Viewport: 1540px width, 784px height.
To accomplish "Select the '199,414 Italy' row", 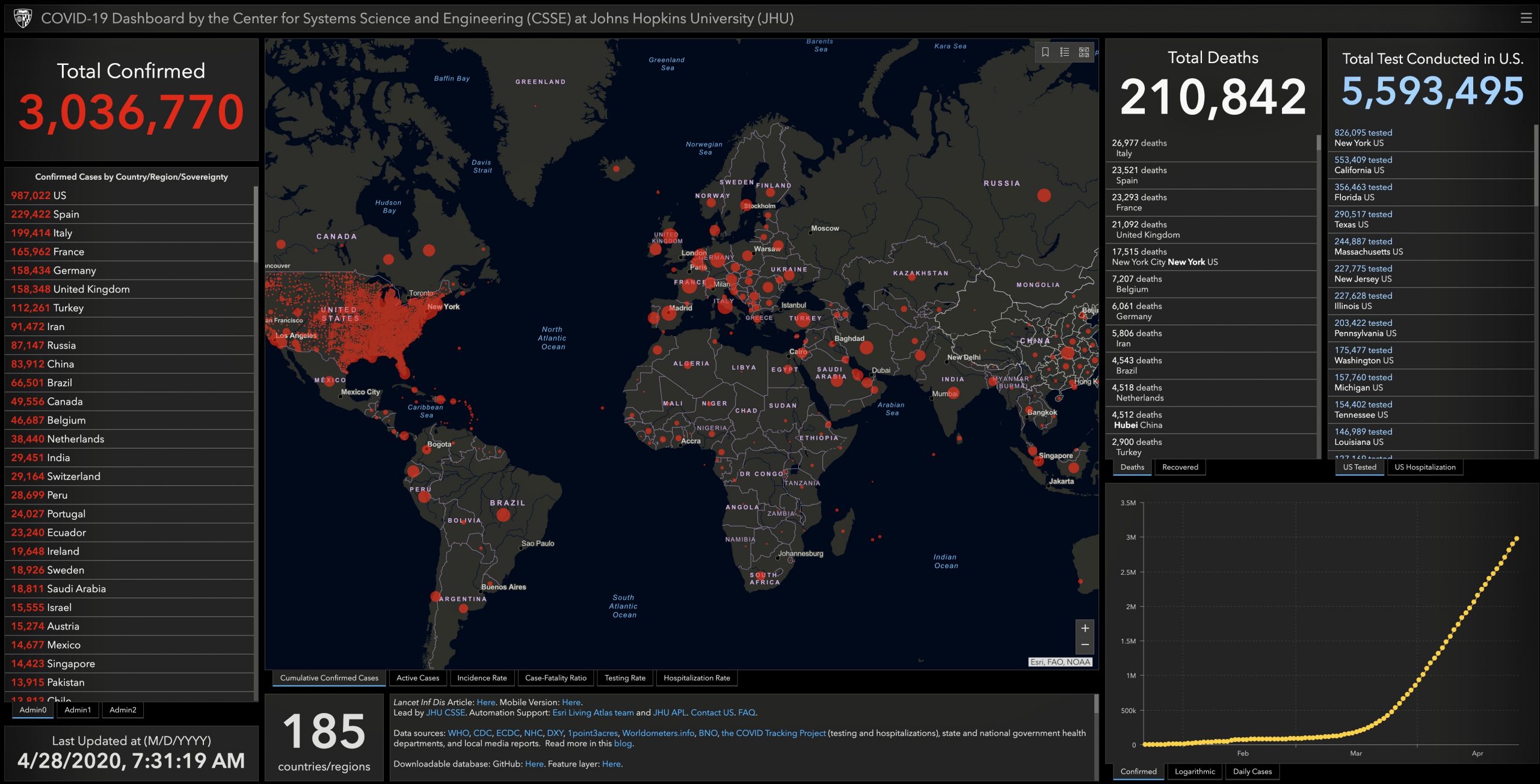I will (x=129, y=233).
